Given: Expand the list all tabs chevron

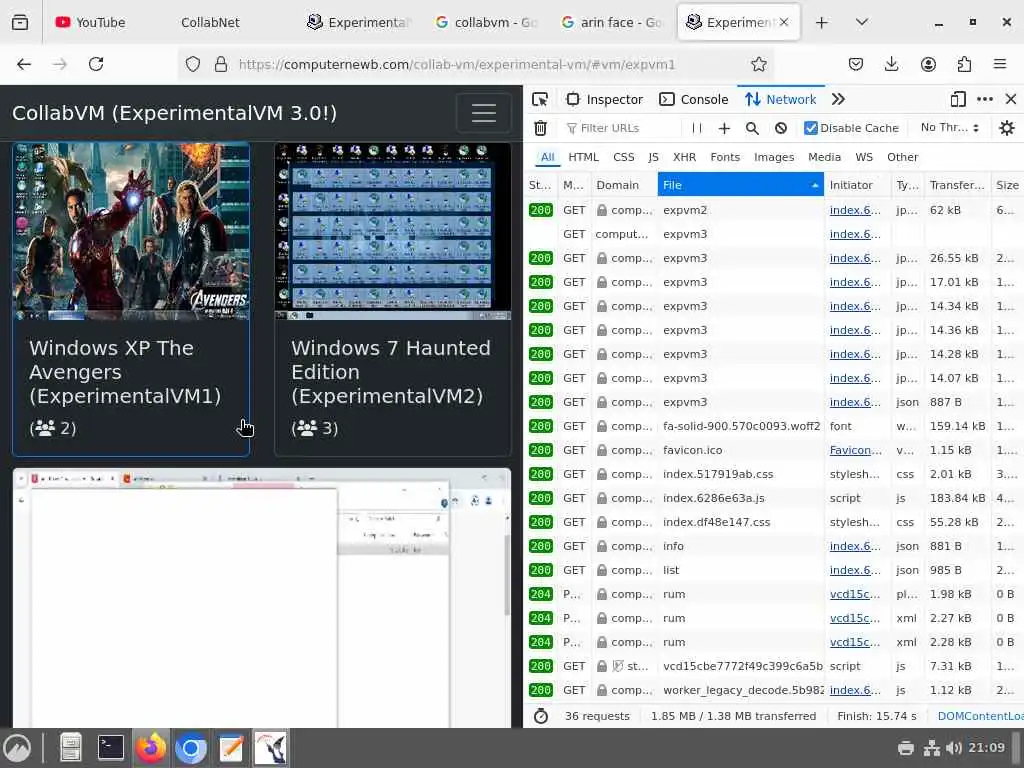Looking at the screenshot, I should [862, 22].
